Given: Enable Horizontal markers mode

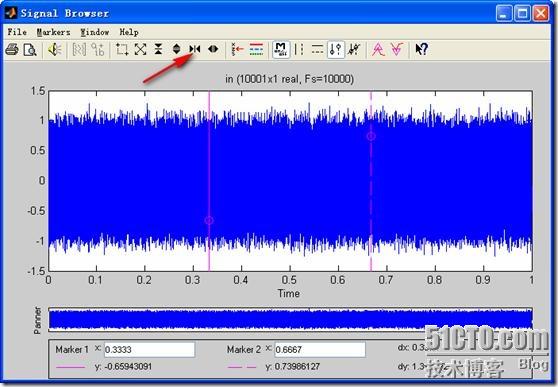Looking at the screenshot, I should (x=317, y=49).
